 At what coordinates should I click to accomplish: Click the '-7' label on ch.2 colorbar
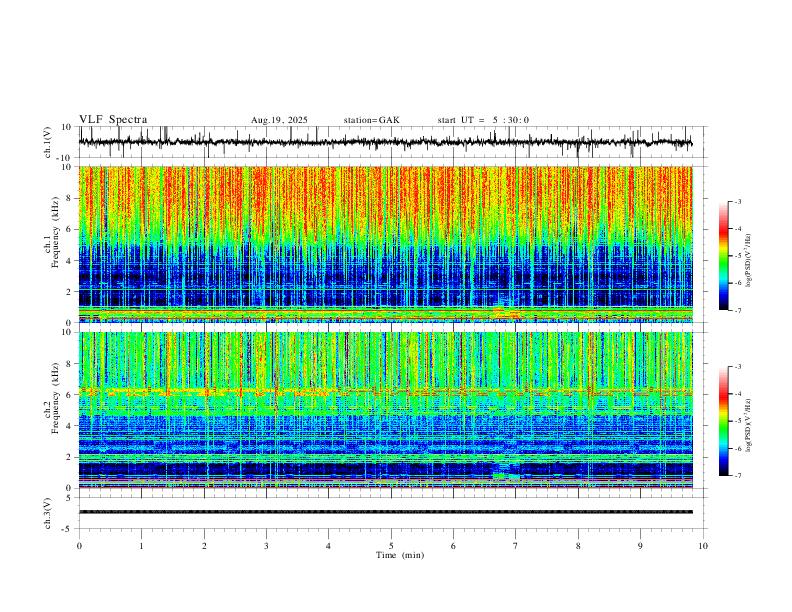click(x=737, y=476)
